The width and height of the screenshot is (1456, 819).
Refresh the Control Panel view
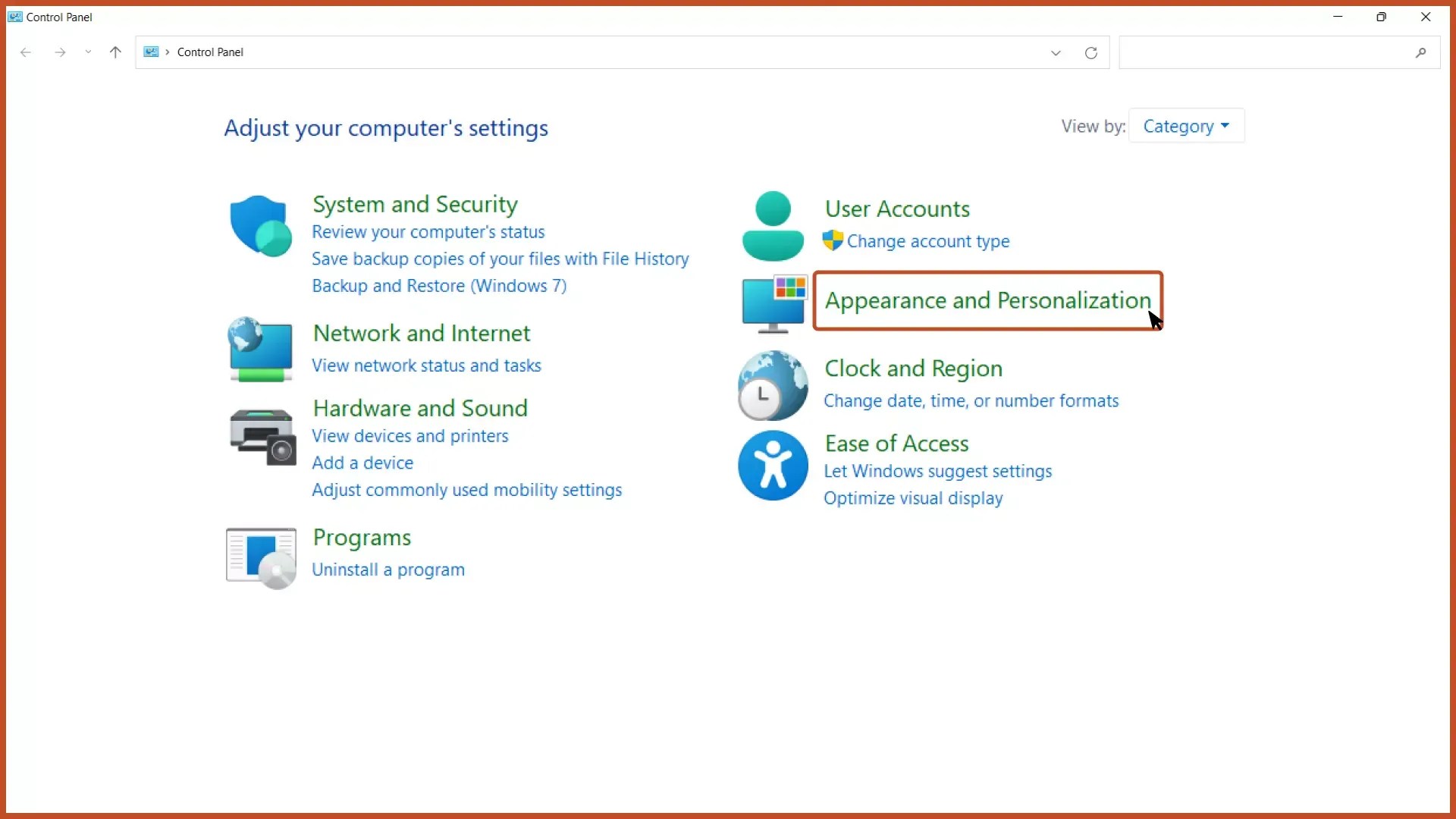pyautogui.click(x=1090, y=52)
